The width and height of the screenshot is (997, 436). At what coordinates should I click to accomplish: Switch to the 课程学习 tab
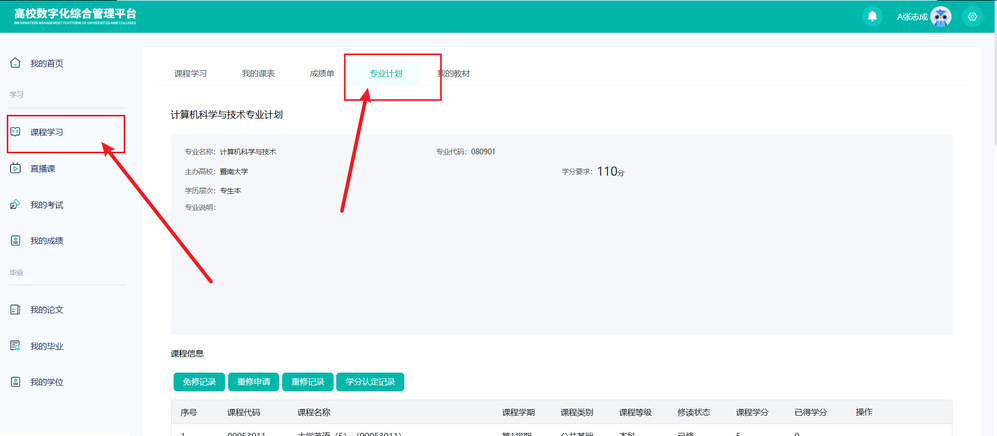point(190,74)
